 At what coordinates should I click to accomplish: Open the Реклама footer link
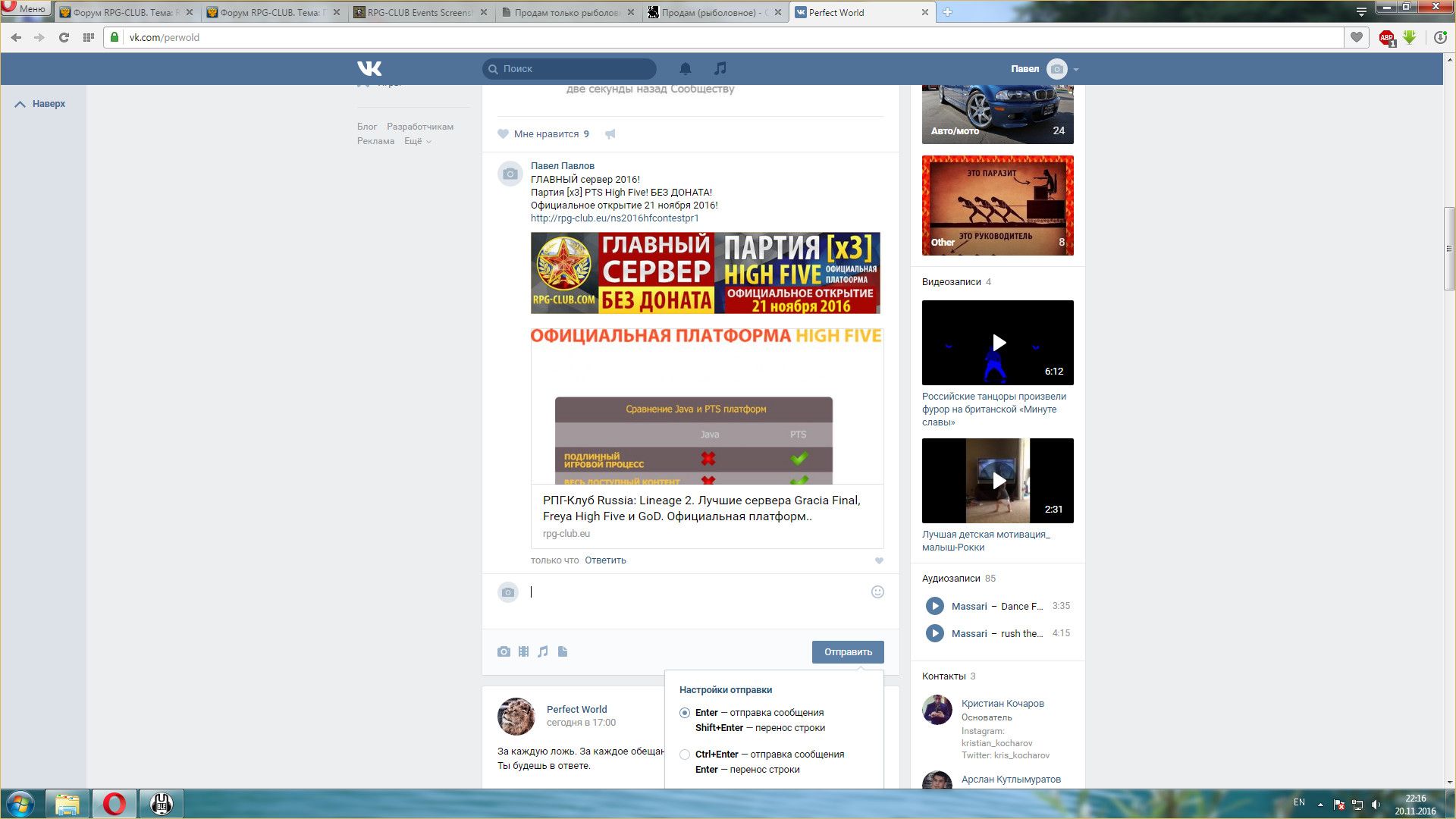pos(375,141)
